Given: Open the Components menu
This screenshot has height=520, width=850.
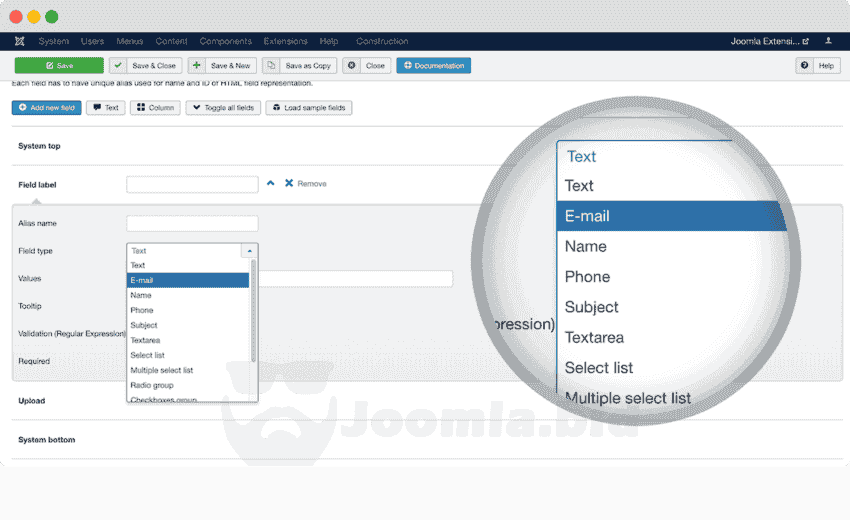Looking at the screenshot, I should coord(225,41).
